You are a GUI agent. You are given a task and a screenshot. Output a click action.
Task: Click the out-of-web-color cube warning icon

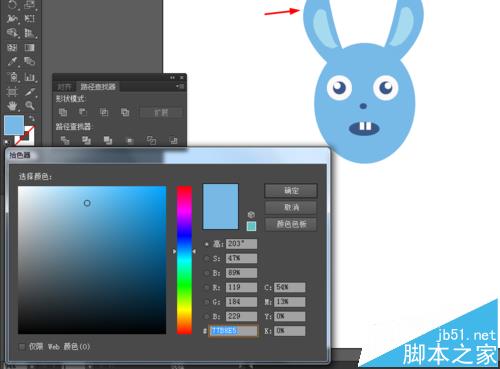tap(251, 214)
